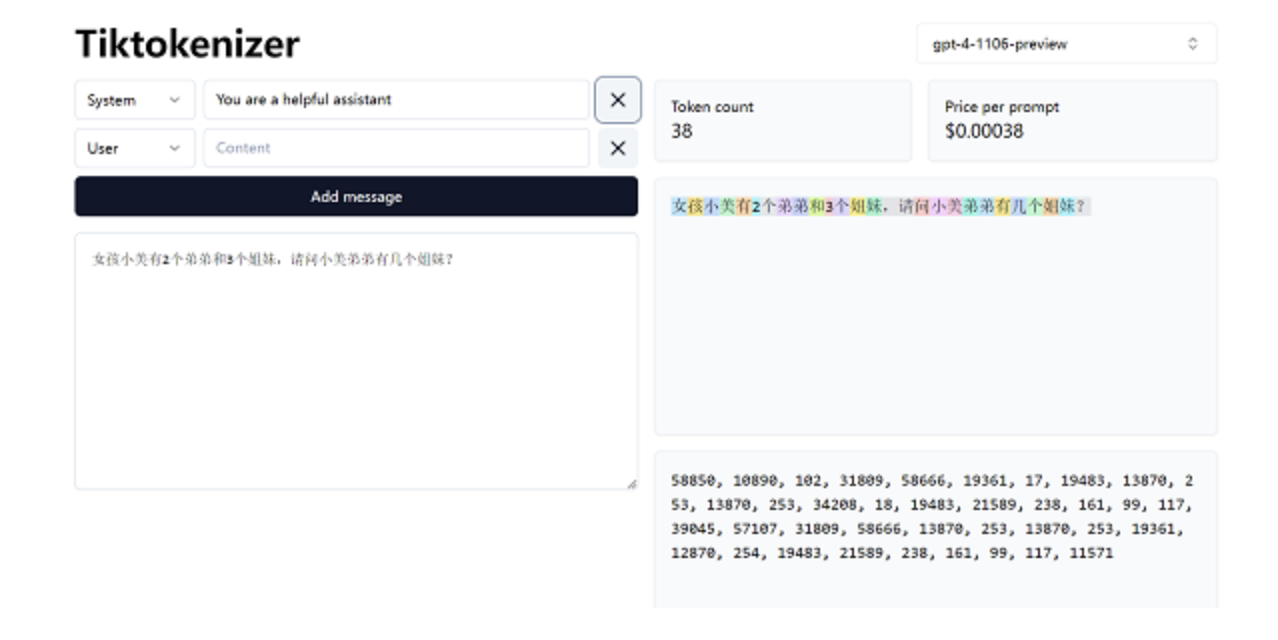Click the color-highlighted tokenized Chinese sentence

880,207
